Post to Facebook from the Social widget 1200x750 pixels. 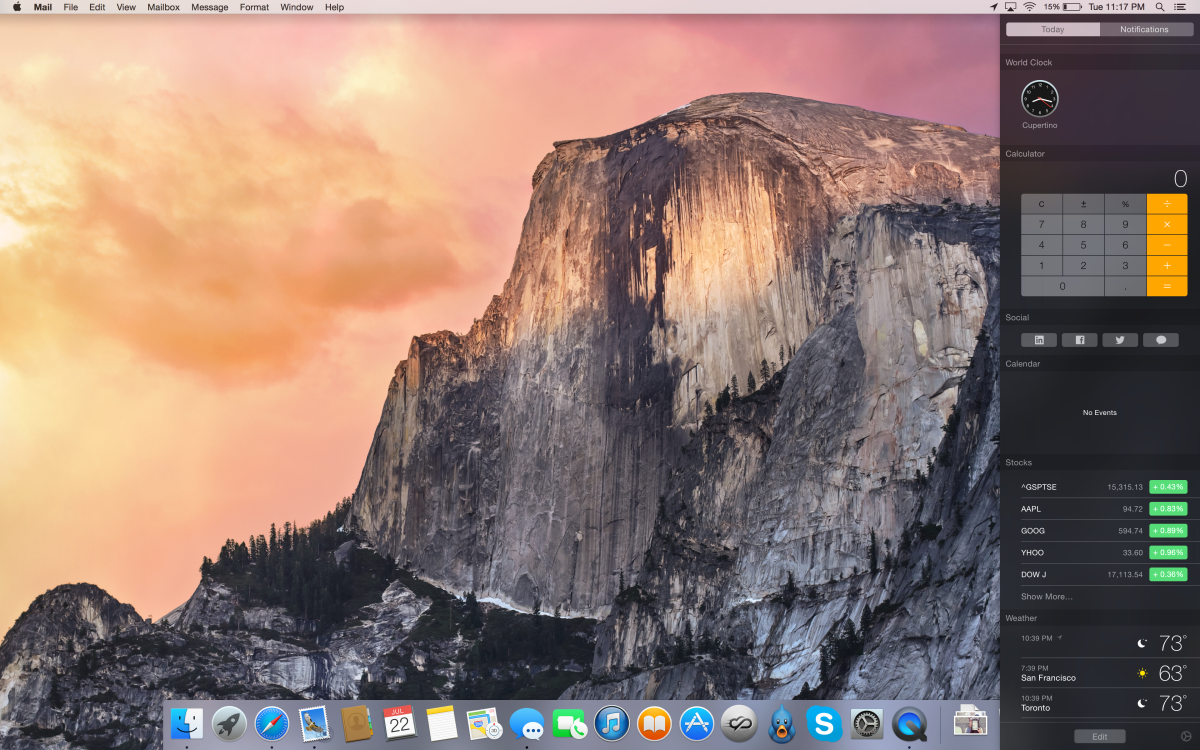coord(1080,340)
